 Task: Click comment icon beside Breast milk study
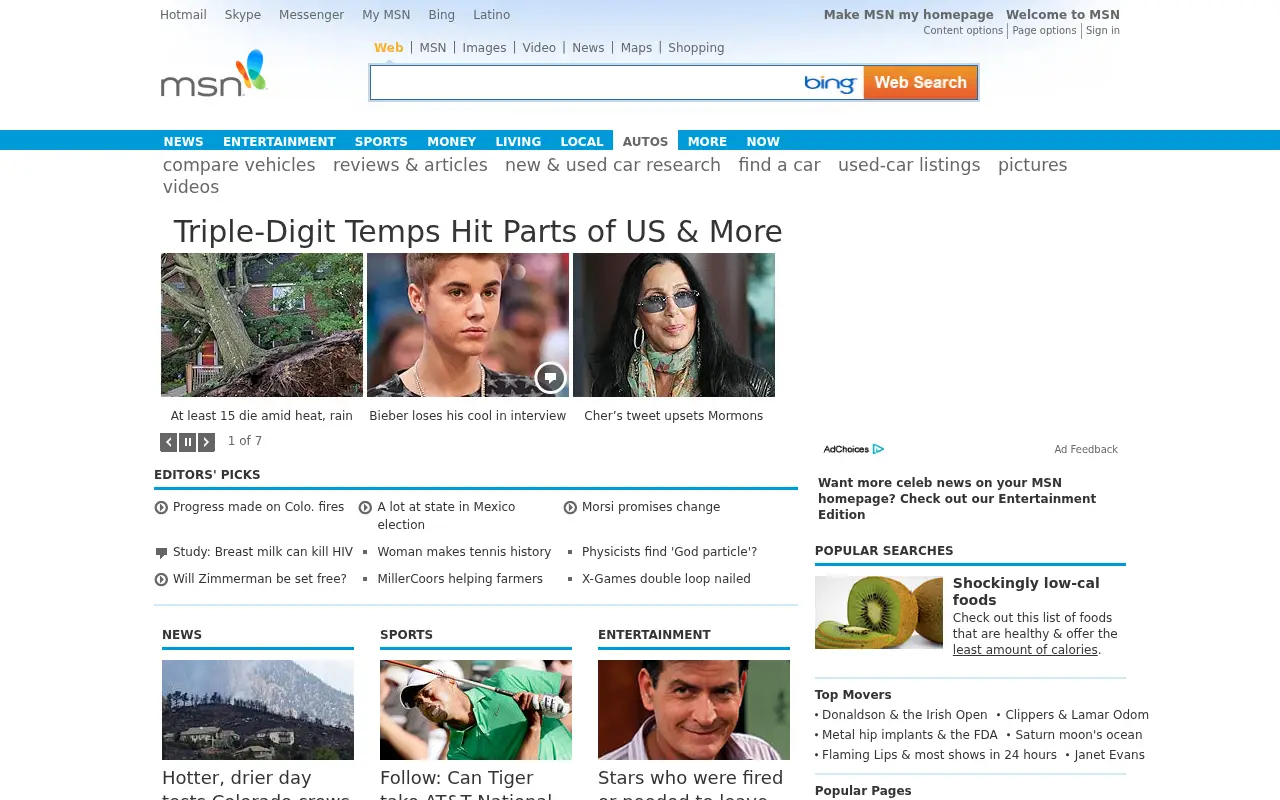161,553
